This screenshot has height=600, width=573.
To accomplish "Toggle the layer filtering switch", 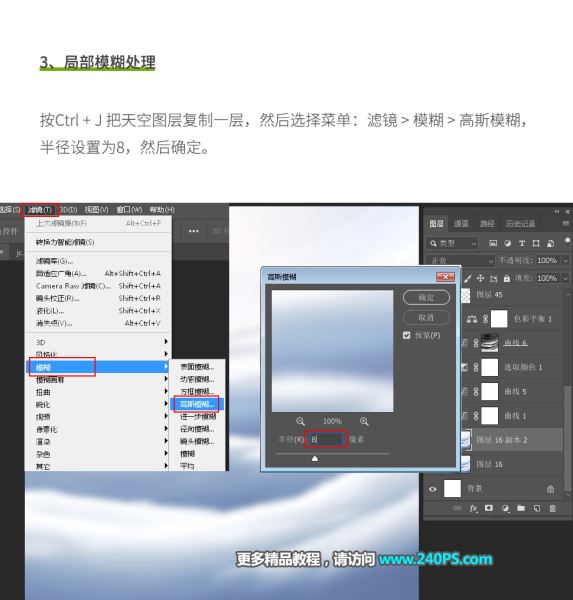I will point(567,242).
